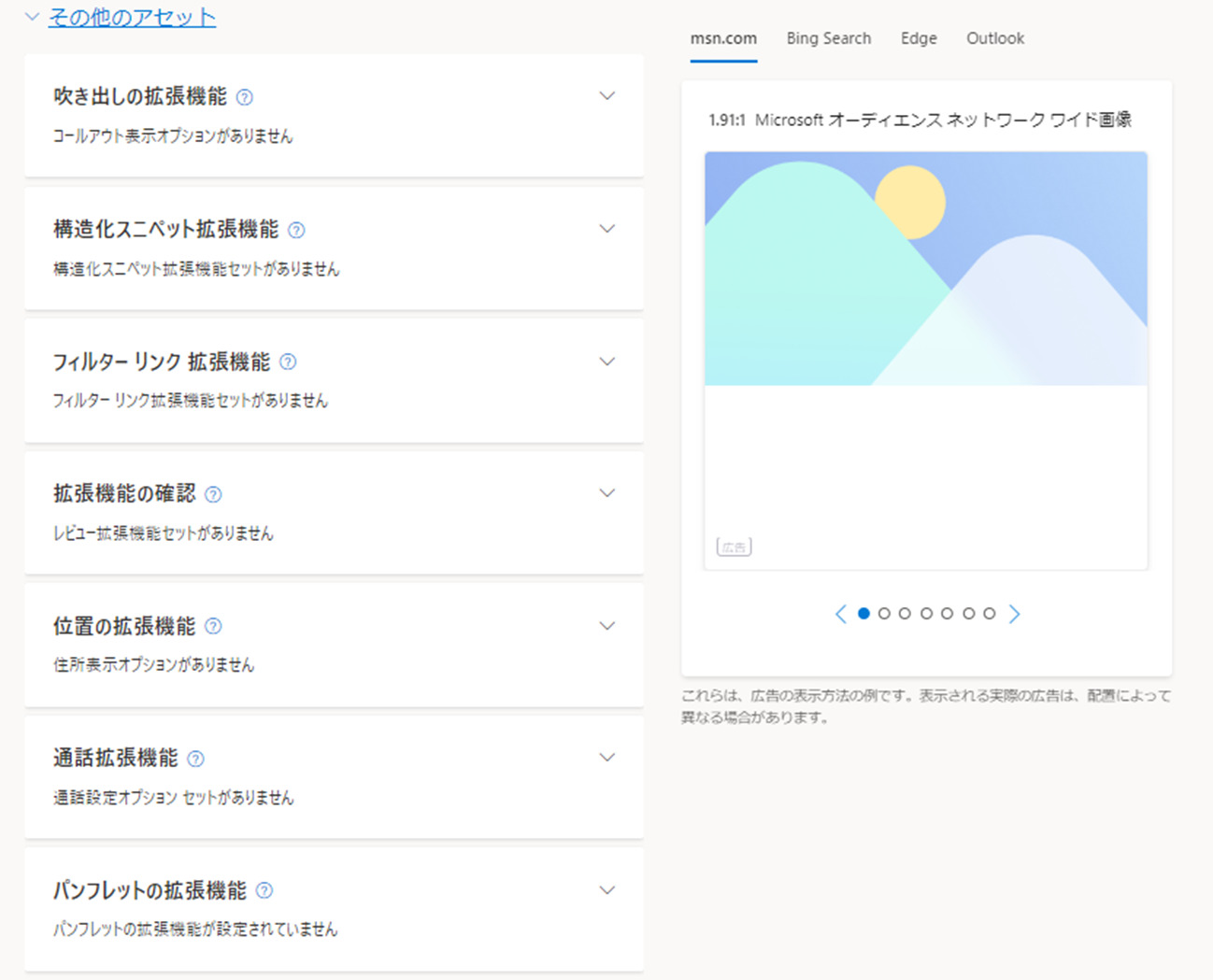Go to previous ad preview with left arrow
1213x980 pixels.
point(840,614)
